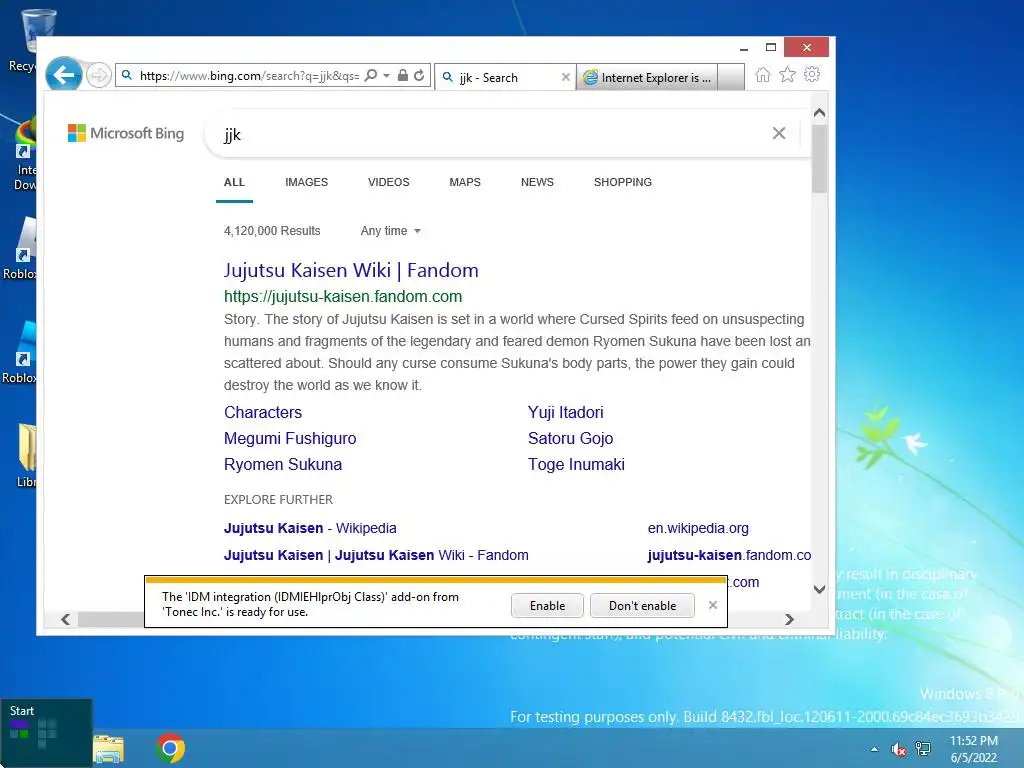1024x768 pixels.
Task: Select the MAPS tab
Action: (x=465, y=182)
